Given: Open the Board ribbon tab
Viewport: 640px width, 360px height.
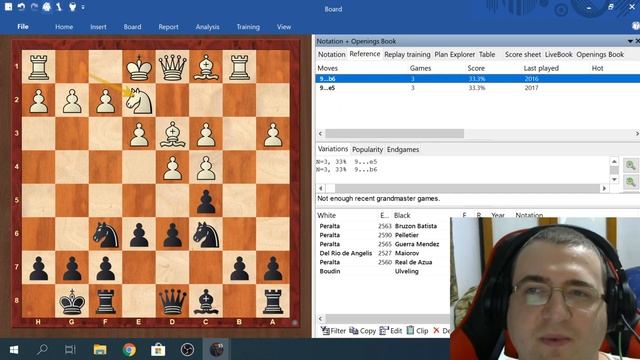Looking at the screenshot, I should 132,27.
